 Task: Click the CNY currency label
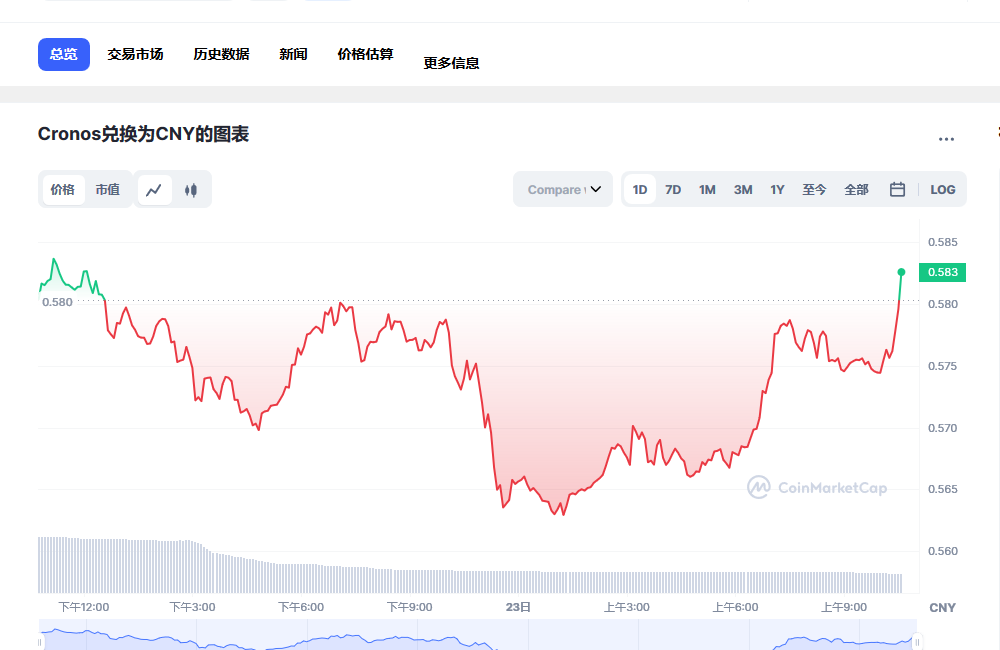click(943, 608)
